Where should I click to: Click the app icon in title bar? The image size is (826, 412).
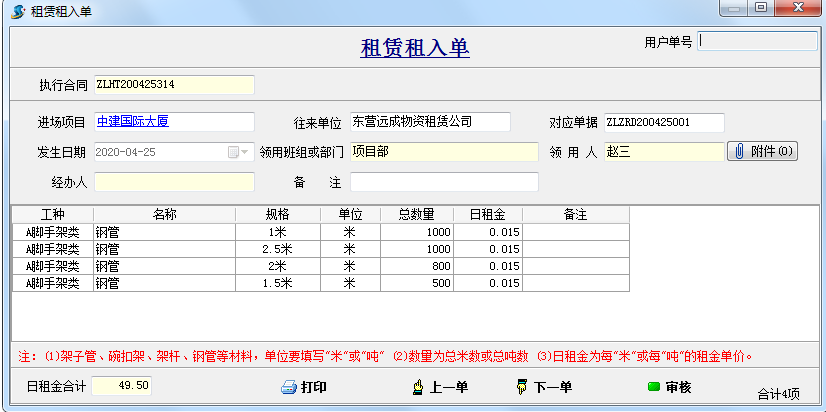coord(17,10)
